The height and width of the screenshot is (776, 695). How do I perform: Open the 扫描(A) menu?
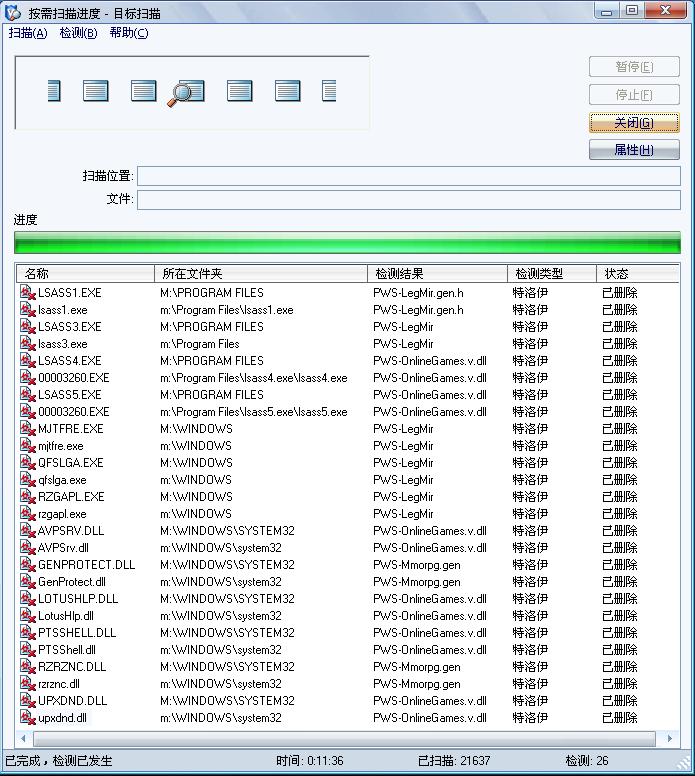pyautogui.click(x=28, y=33)
